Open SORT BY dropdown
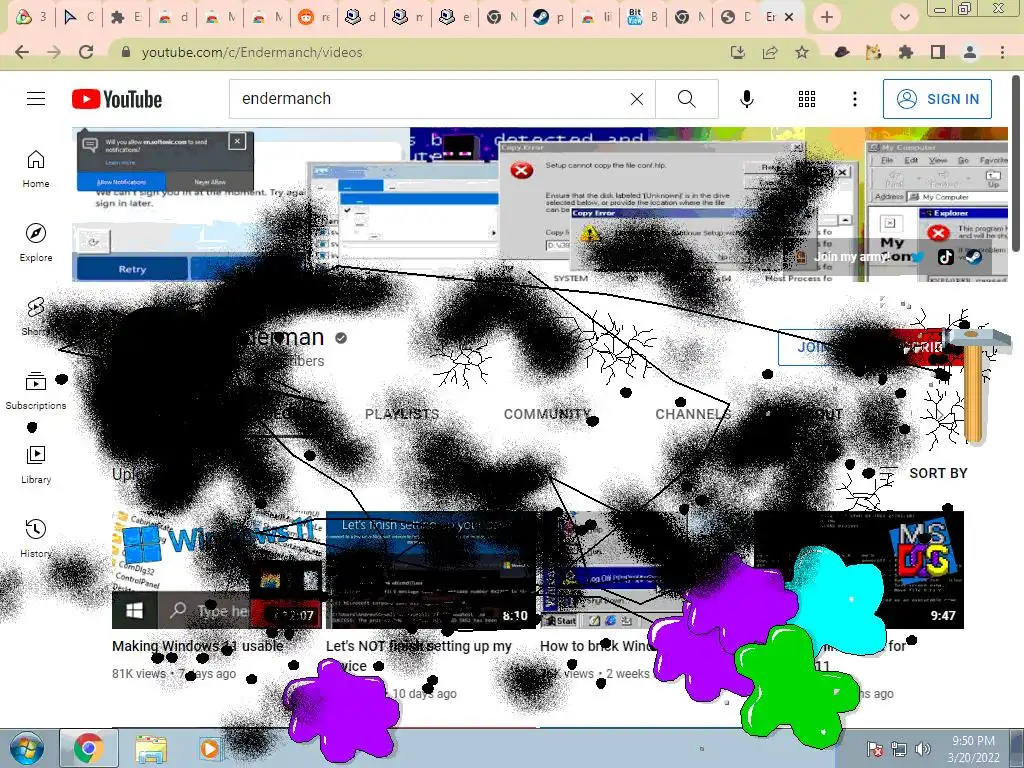The image size is (1024, 768). coord(923,473)
